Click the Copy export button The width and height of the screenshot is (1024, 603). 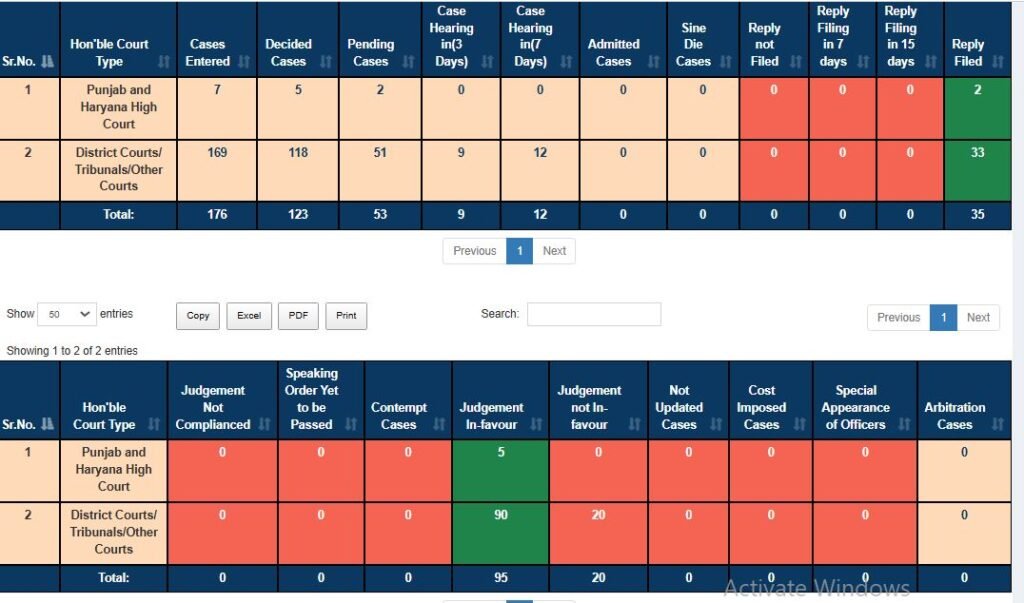coord(198,316)
